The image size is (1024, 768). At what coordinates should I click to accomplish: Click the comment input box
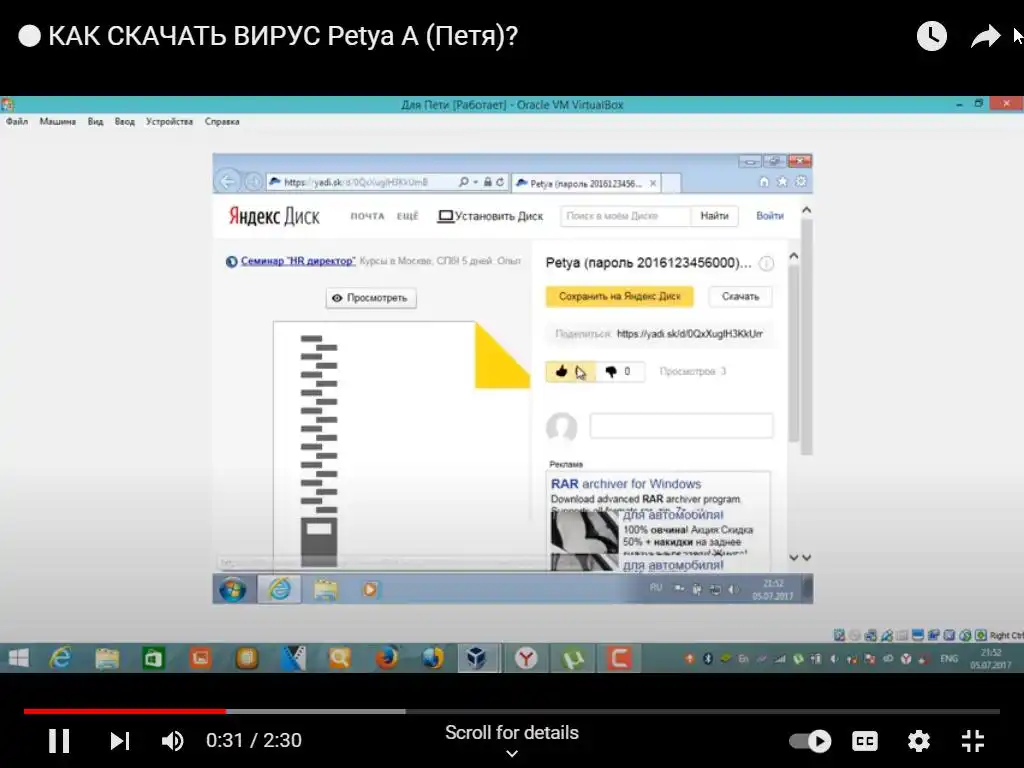[682, 426]
